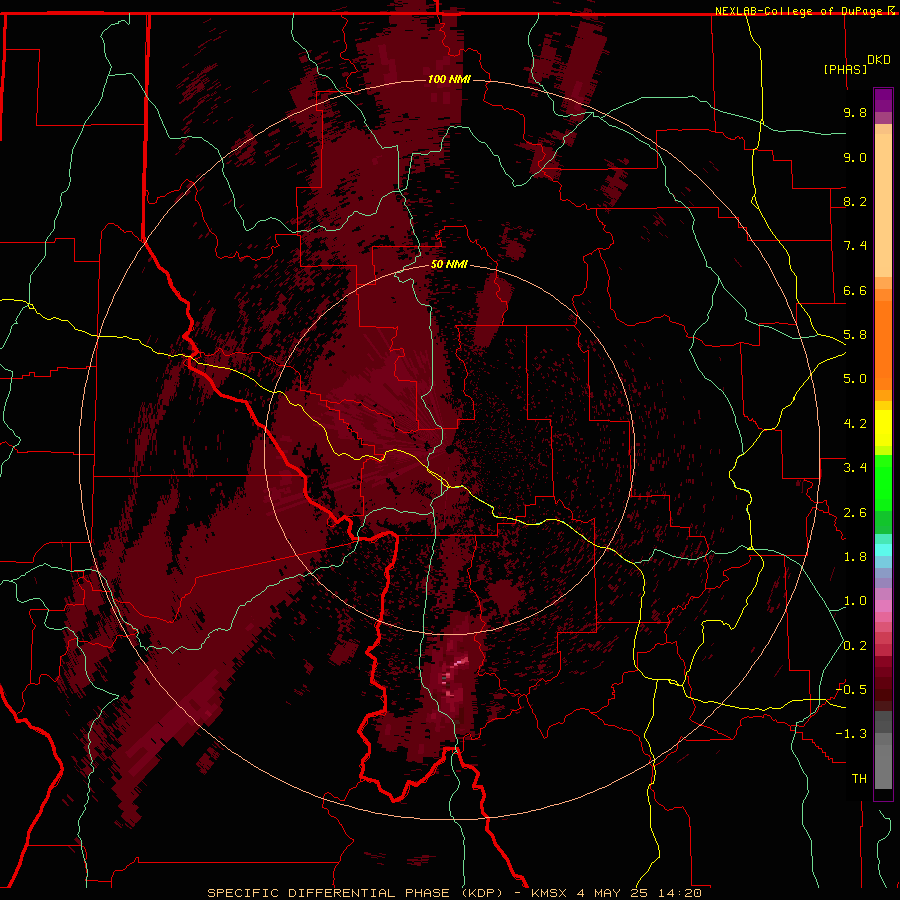Click the 5.8 legend value
The width and height of the screenshot is (900, 900).
click(x=855, y=335)
